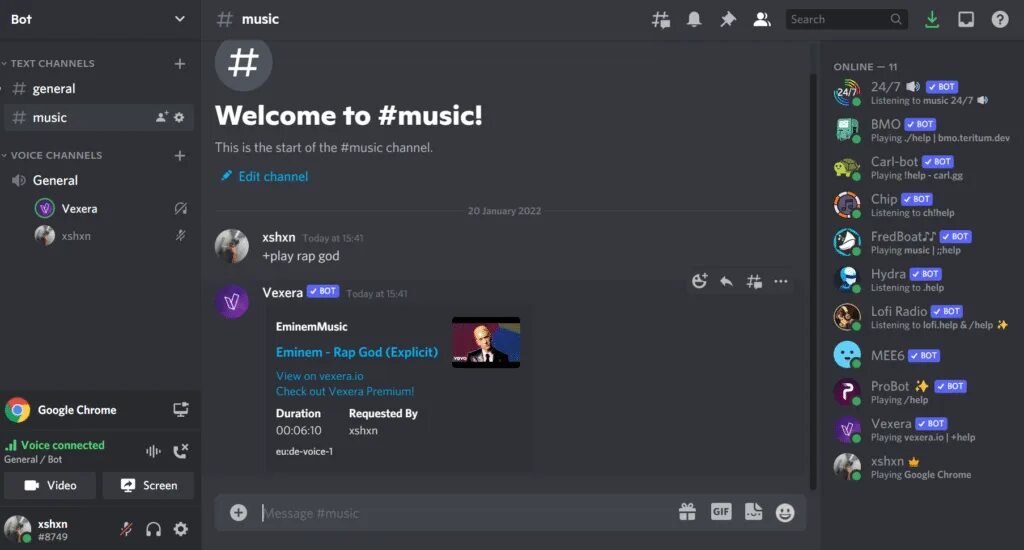Click create invite icon on music channel
The image size is (1024, 550).
[161, 118]
